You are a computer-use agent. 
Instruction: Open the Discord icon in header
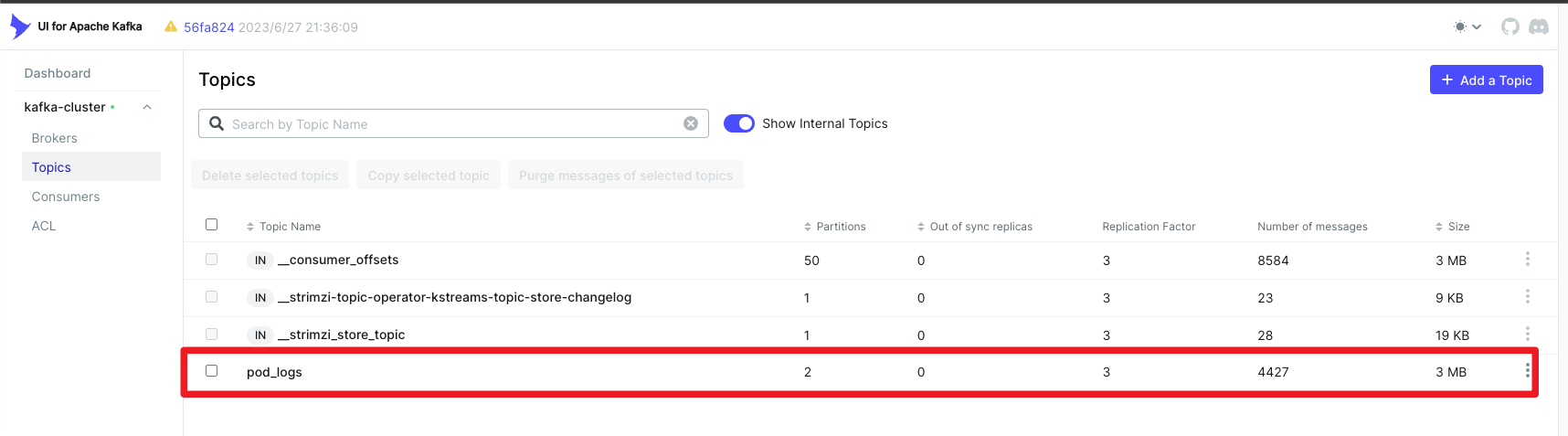(x=1539, y=27)
